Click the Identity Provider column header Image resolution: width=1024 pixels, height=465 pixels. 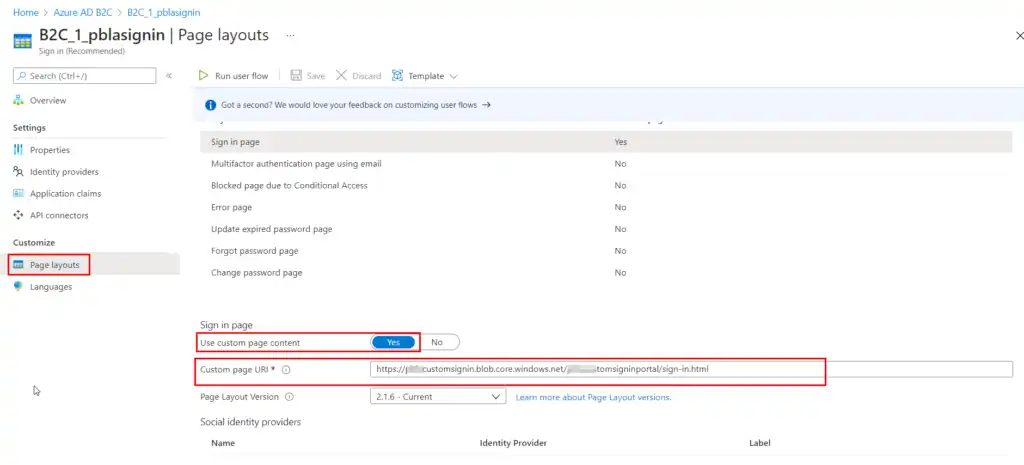coord(513,443)
